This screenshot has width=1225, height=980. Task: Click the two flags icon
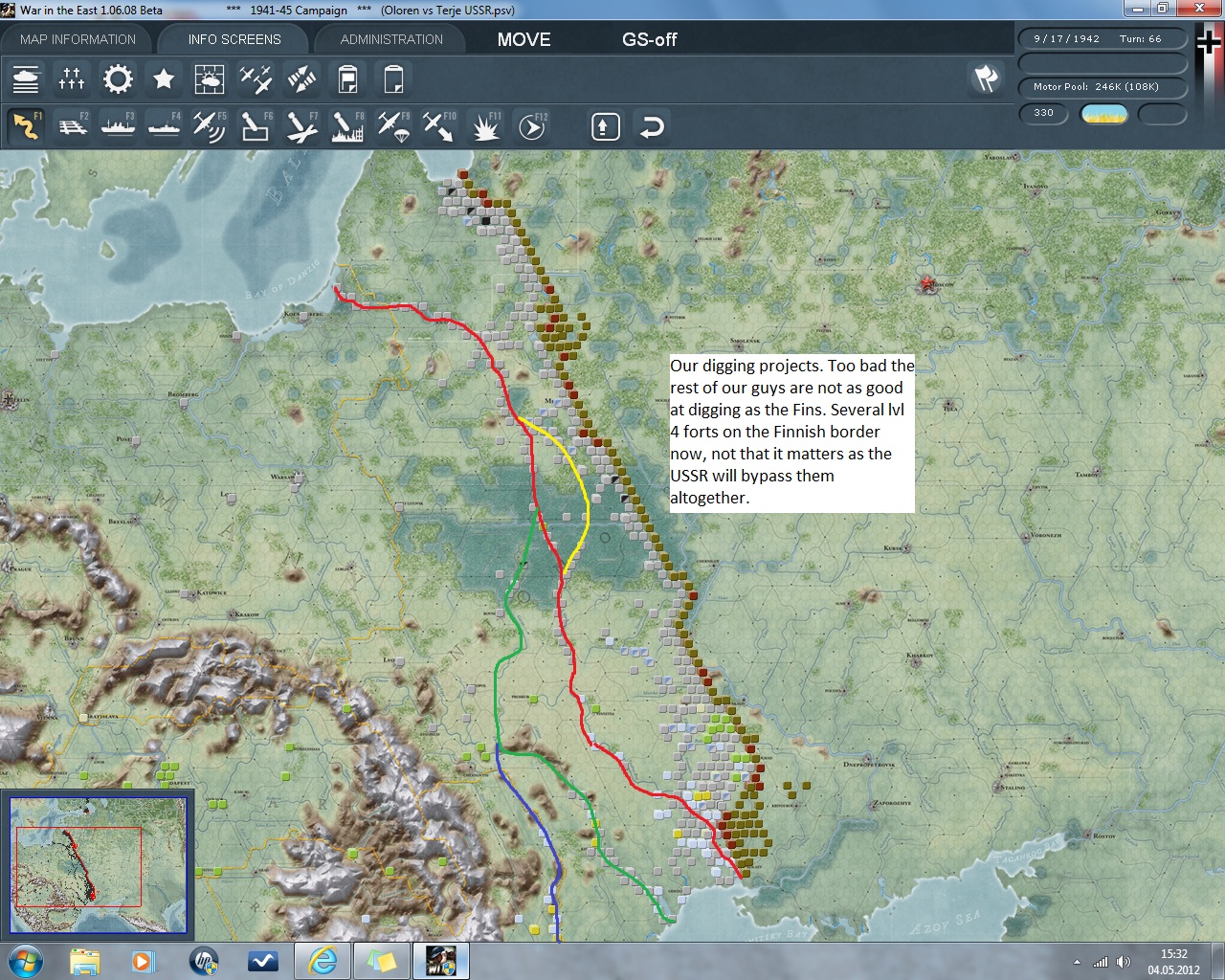986,78
